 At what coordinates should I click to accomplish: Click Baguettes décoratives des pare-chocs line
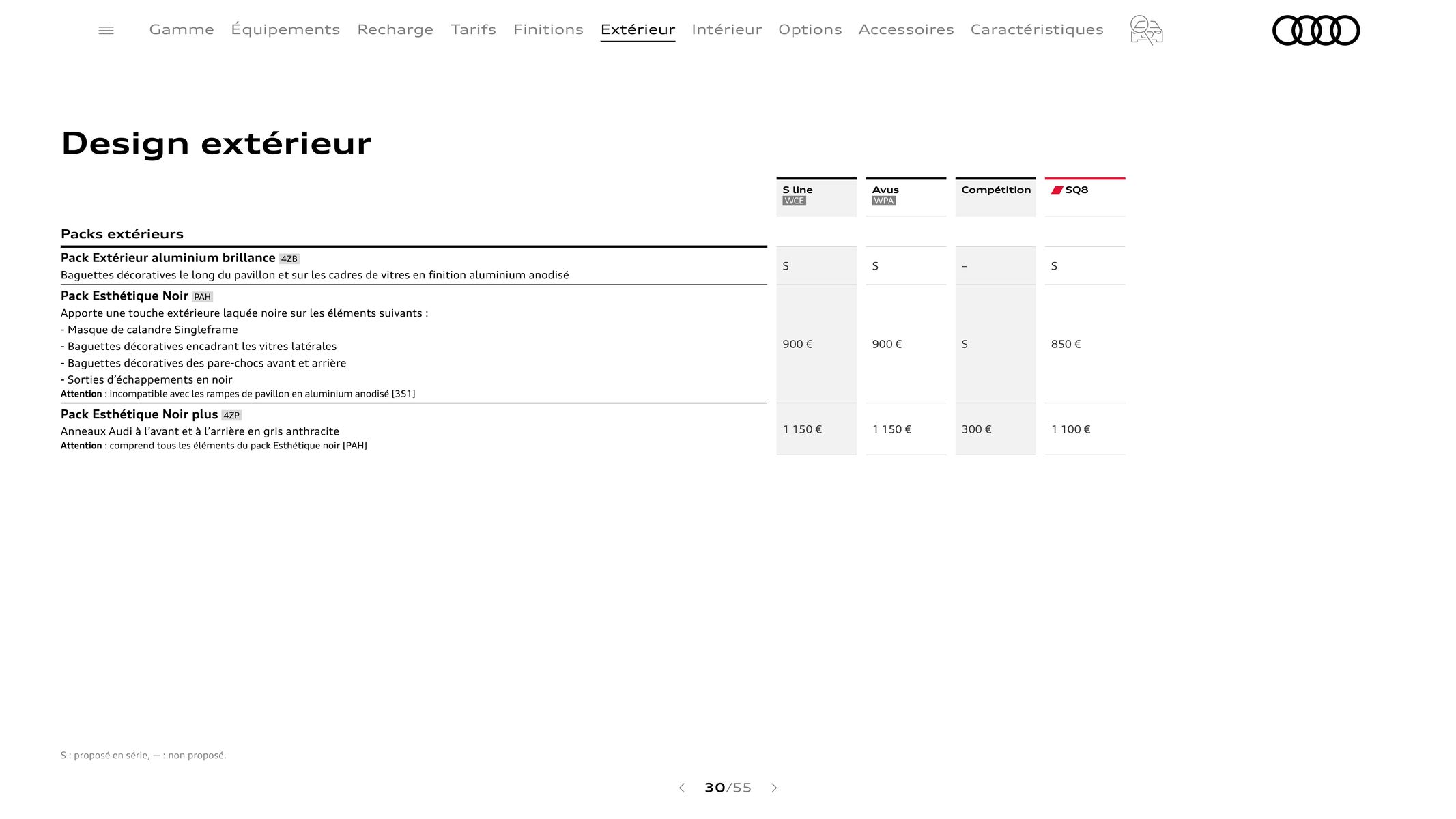(x=203, y=363)
